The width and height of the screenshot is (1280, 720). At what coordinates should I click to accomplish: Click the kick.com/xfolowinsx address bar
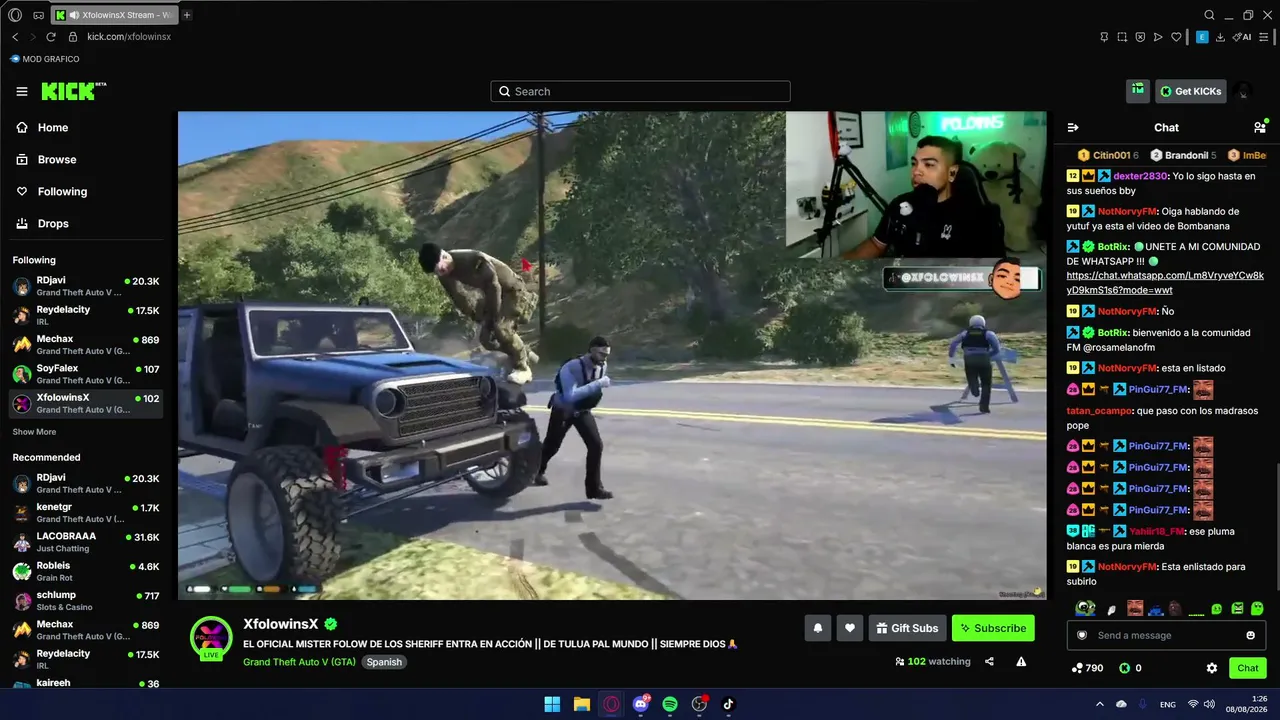129,37
